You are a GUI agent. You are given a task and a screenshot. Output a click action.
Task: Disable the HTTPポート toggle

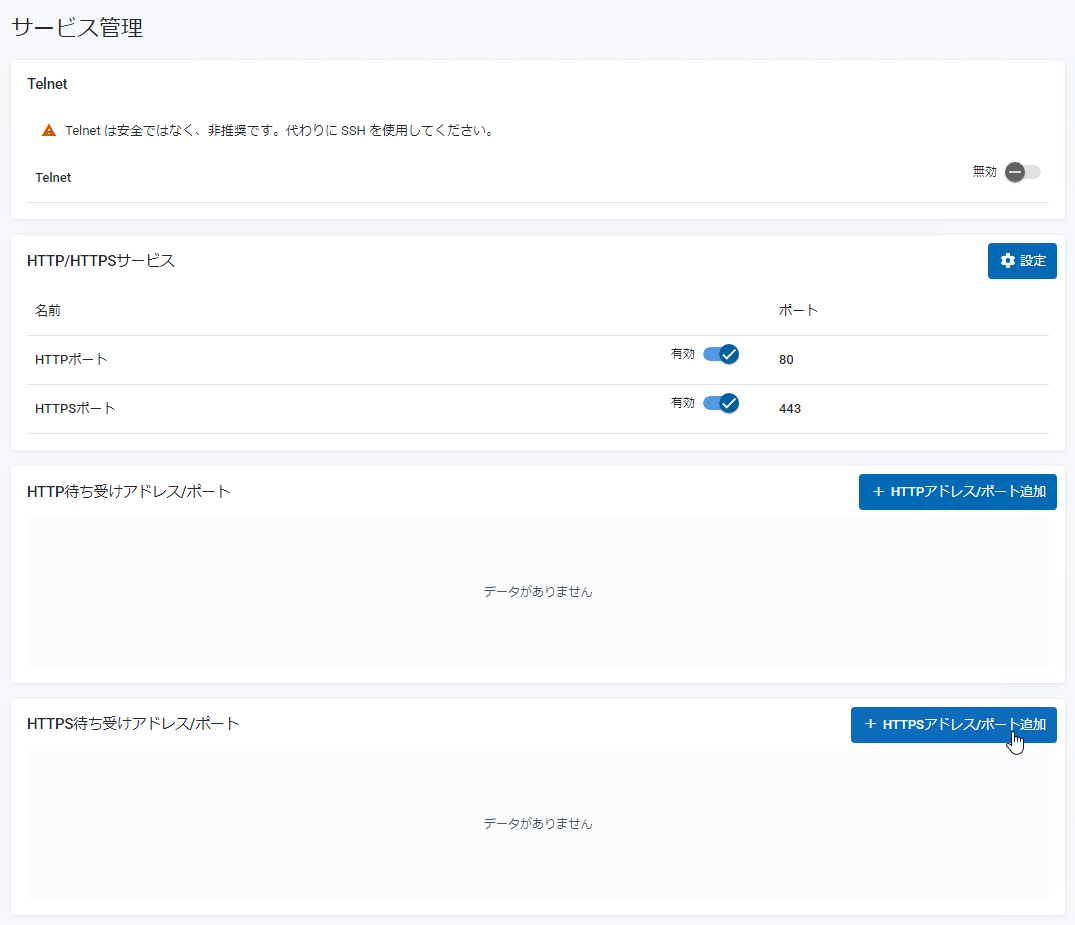pos(721,355)
